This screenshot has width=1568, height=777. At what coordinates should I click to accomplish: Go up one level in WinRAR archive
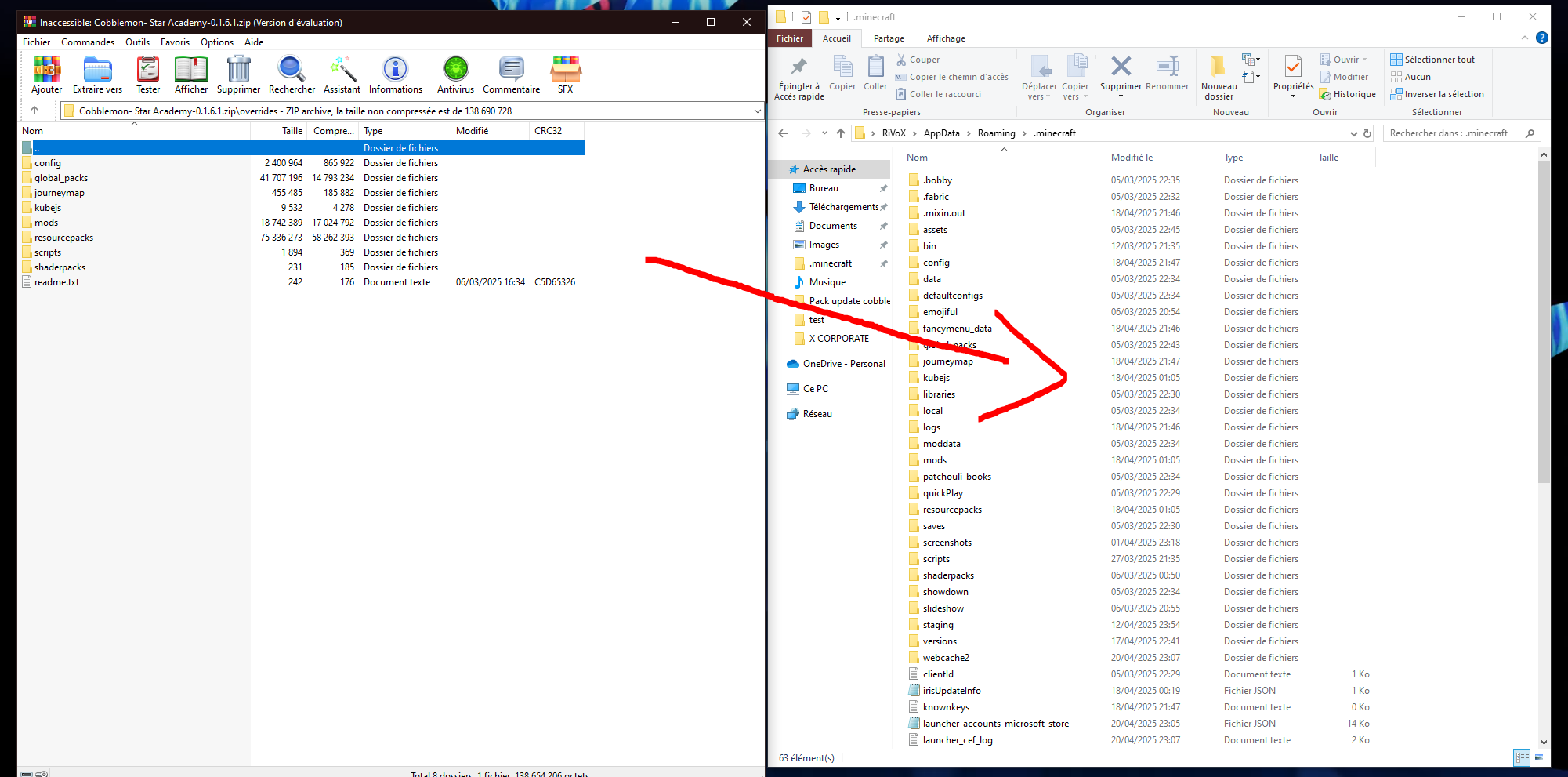point(34,111)
